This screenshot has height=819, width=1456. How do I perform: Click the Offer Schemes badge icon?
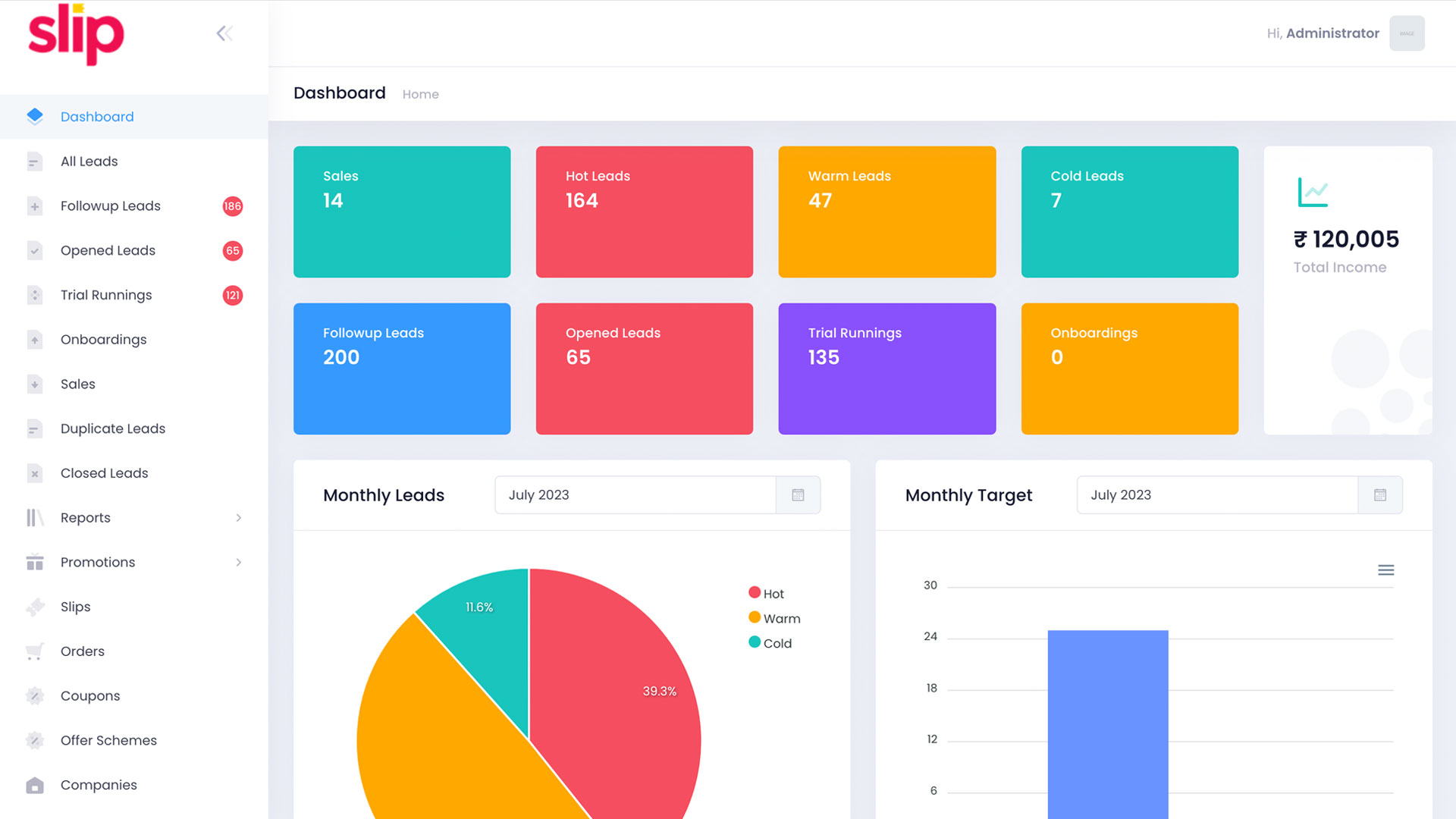coord(35,740)
